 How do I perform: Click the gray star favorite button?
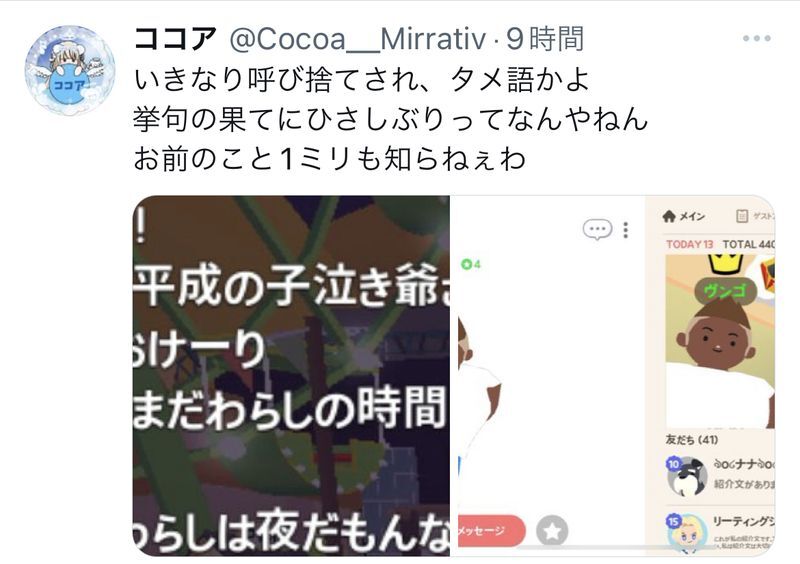click(x=552, y=531)
